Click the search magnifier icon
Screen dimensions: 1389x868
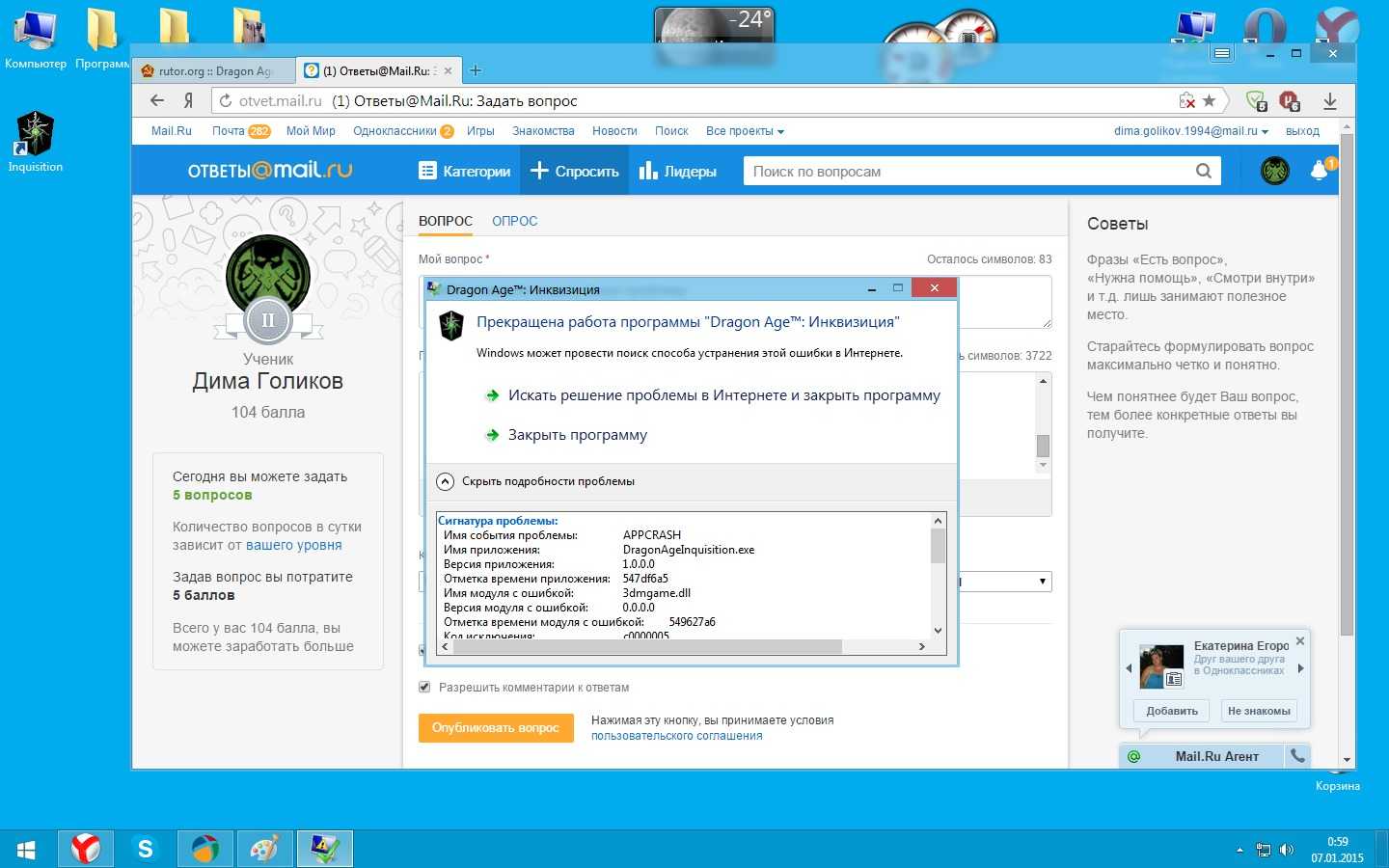[x=1203, y=171]
